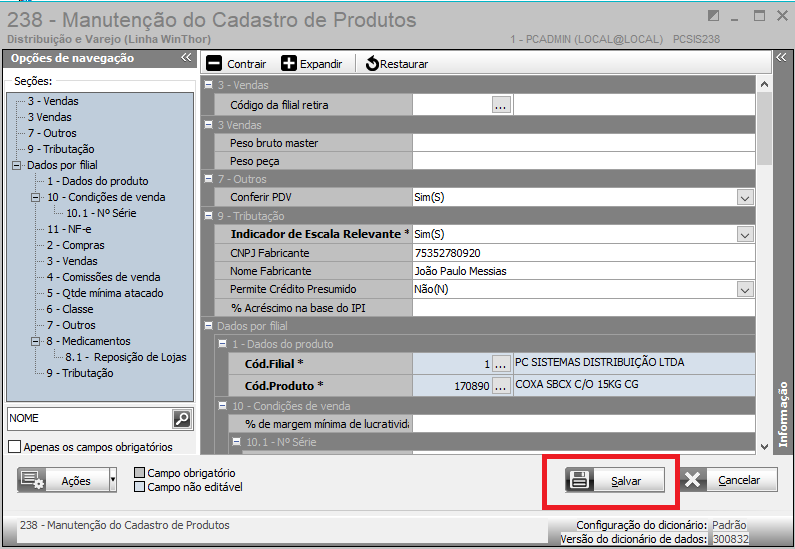Click the Cancelar button
The image size is (795, 549).
728,480
